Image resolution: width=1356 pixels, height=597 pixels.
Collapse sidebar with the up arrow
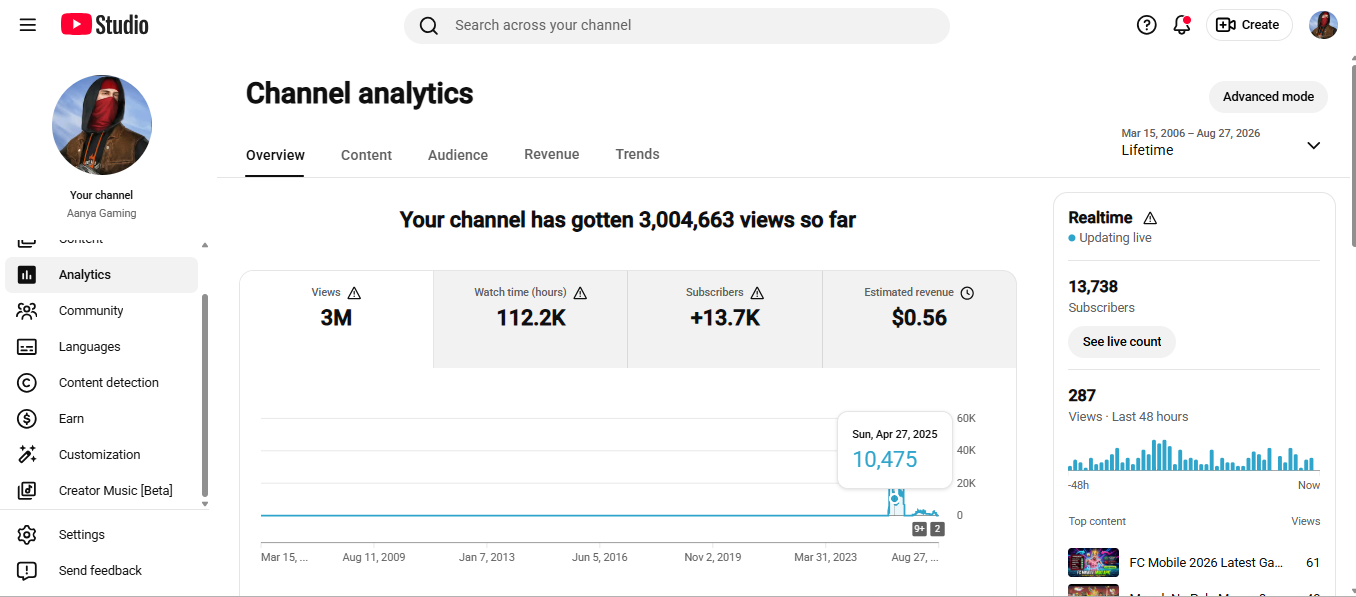pos(205,245)
